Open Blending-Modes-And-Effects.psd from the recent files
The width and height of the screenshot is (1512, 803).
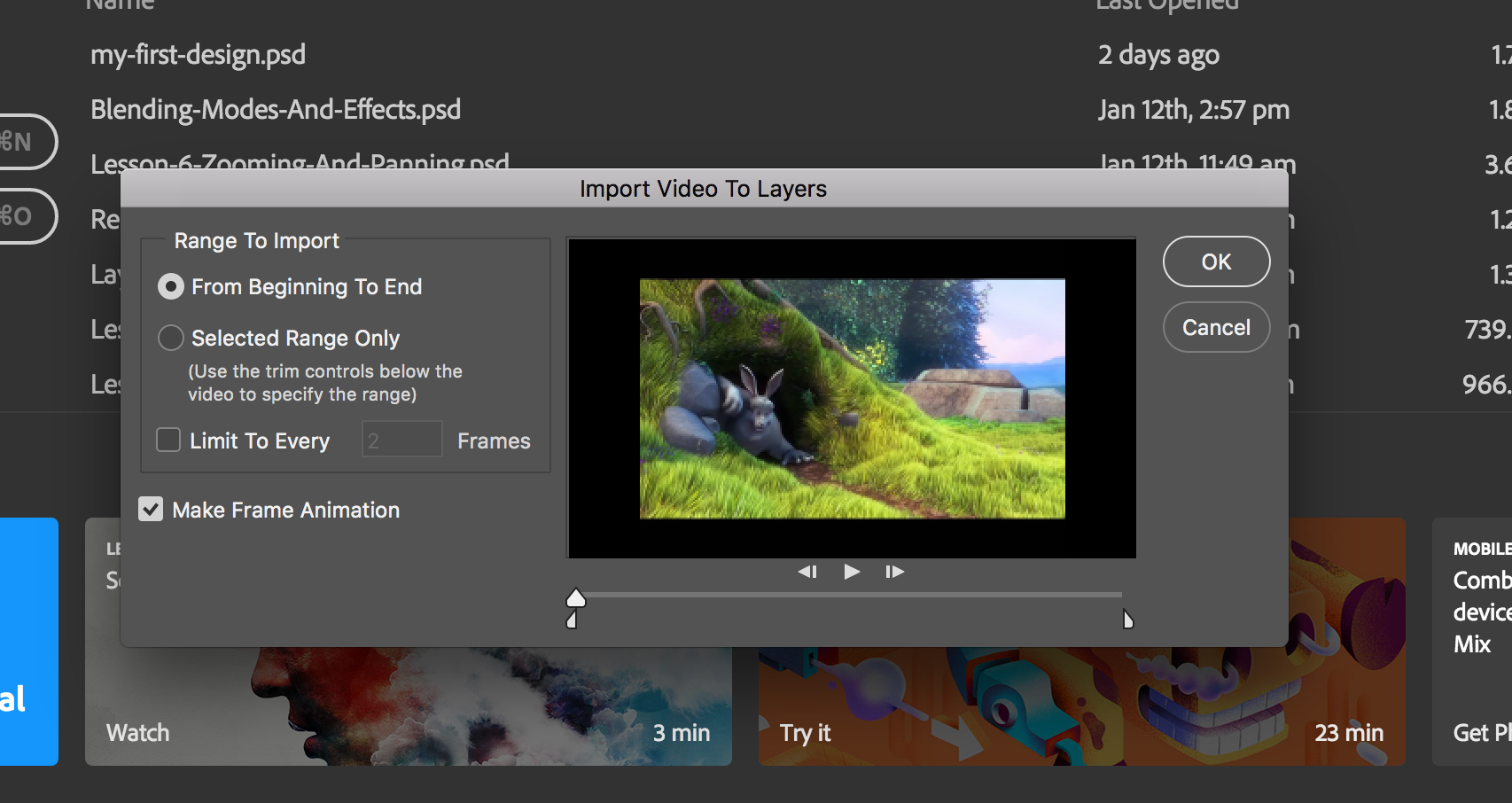[276, 110]
